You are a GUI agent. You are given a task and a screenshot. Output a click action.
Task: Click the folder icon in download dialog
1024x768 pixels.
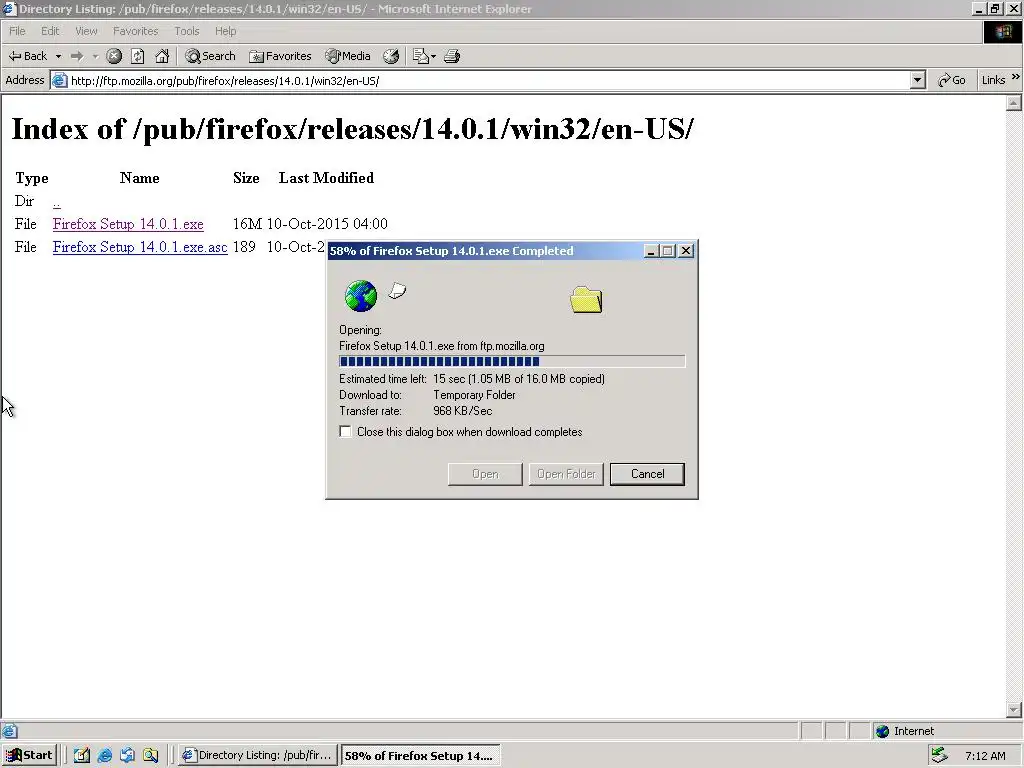pos(586,300)
